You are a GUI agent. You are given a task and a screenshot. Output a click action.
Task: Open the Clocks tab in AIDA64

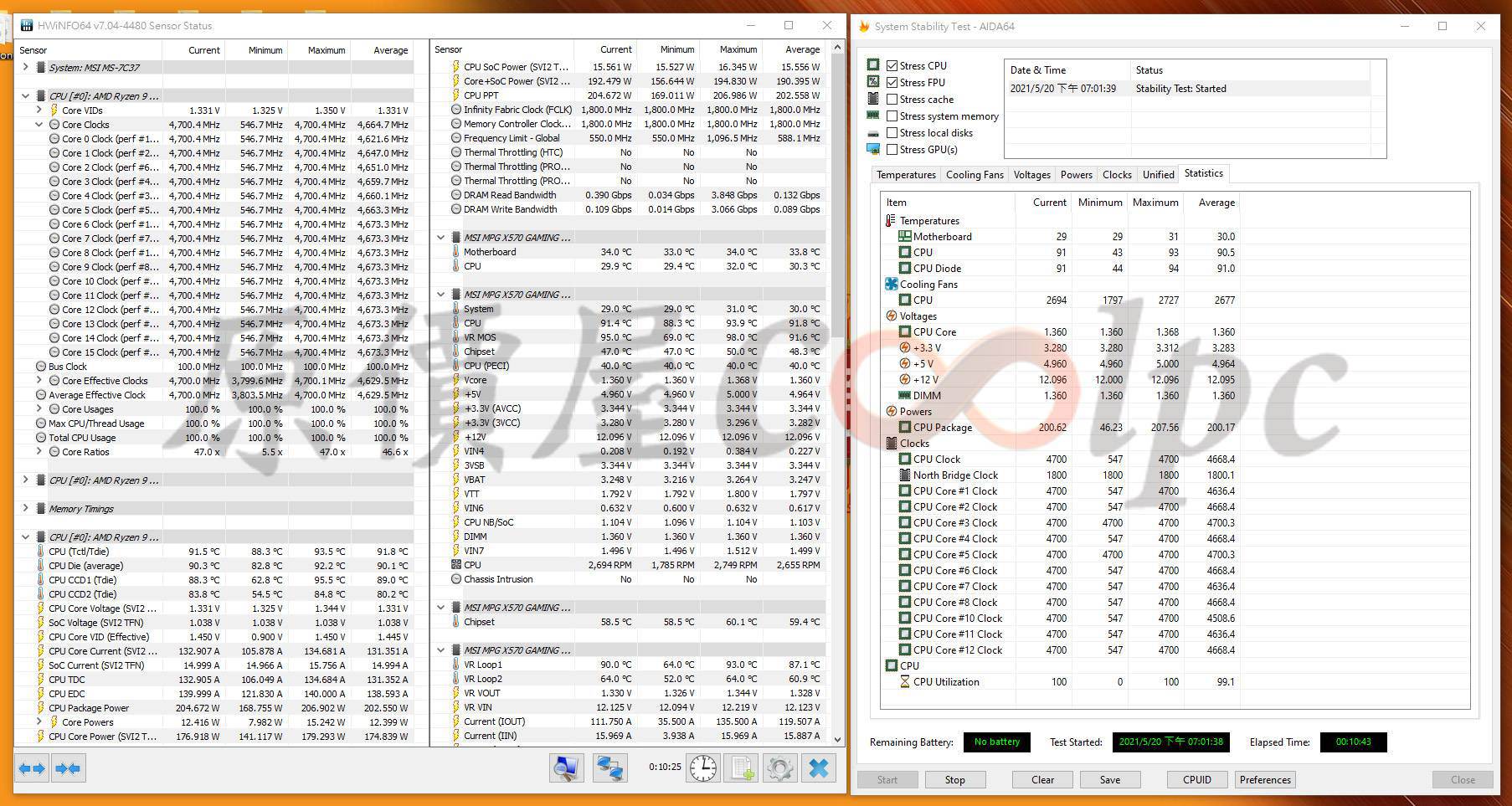pos(1117,175)
